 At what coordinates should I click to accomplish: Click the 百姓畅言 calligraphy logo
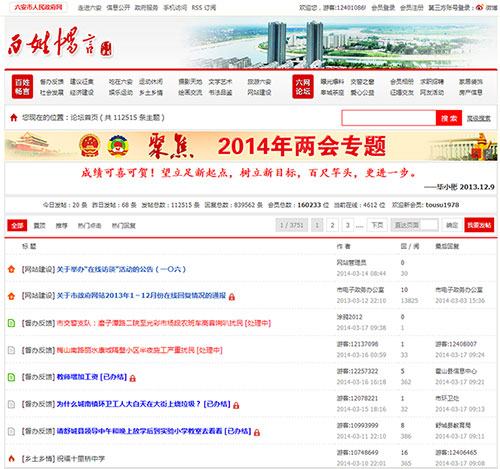point(60,43)
